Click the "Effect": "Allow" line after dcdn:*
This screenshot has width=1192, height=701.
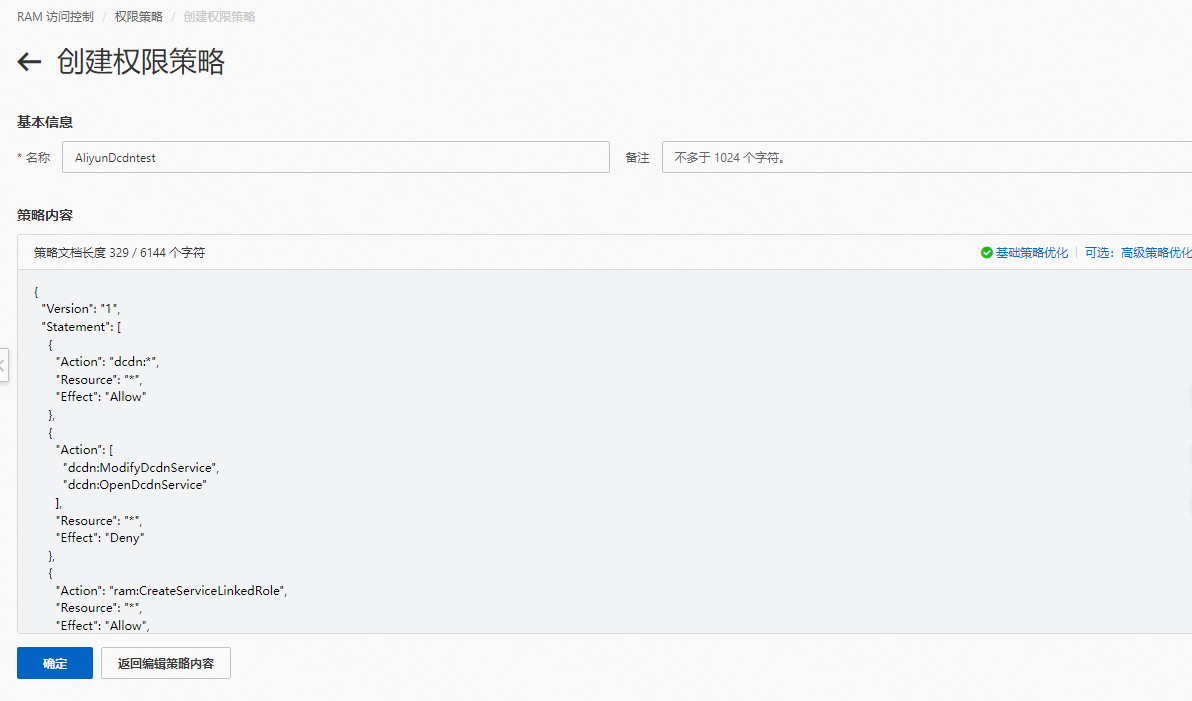coord(101,397)
